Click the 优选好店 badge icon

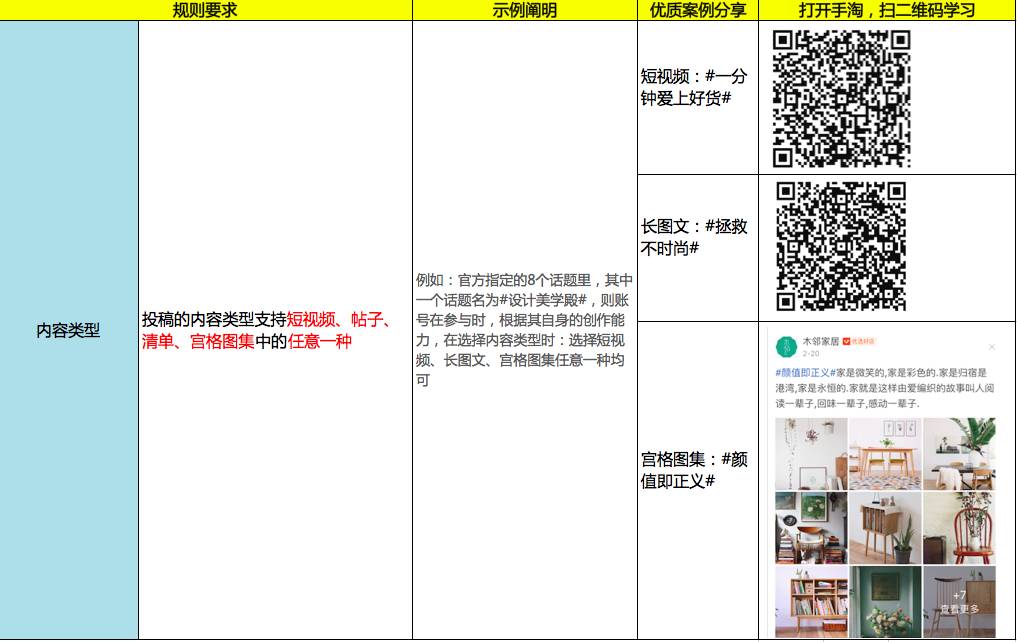click(x=859, y=341)
